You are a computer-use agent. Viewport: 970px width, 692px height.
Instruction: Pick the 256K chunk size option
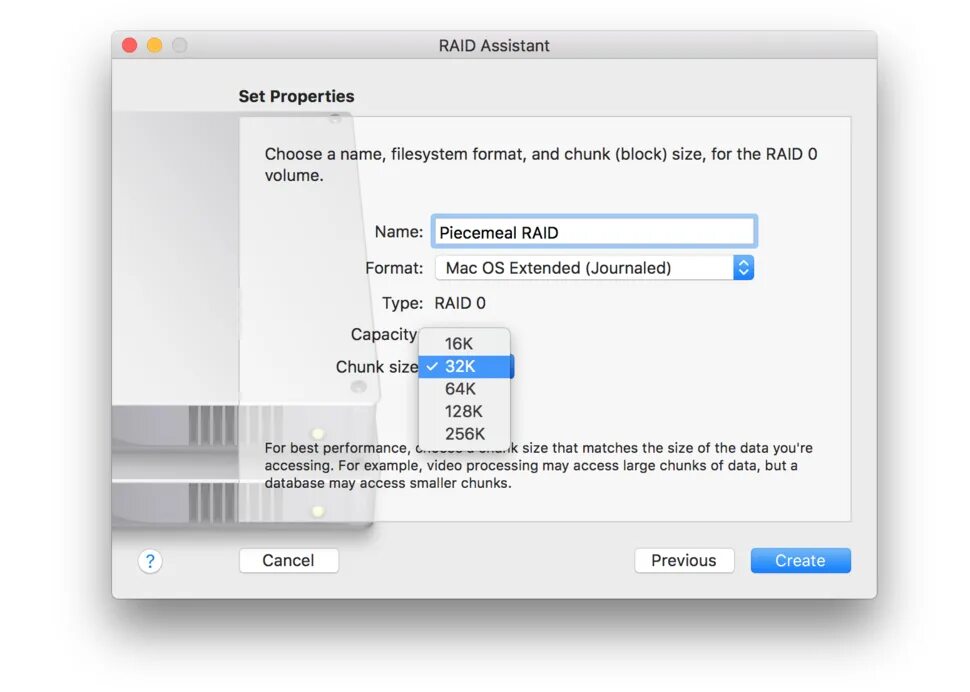[x=465, y=434]
